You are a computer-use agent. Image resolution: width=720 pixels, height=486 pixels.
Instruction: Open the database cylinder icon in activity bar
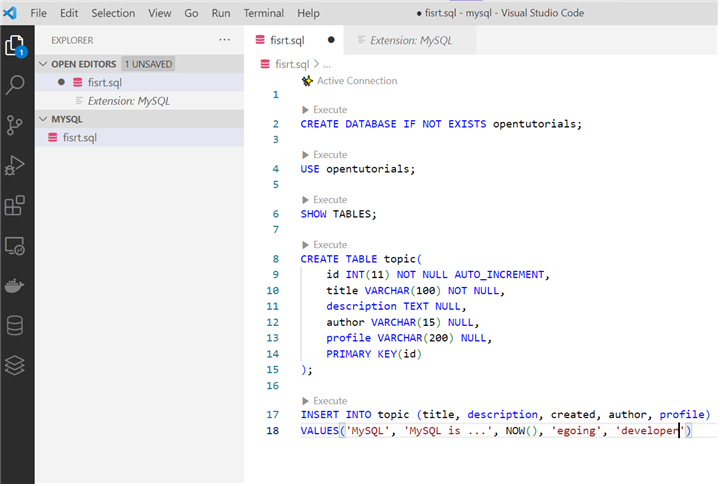(x=15, y=326)
